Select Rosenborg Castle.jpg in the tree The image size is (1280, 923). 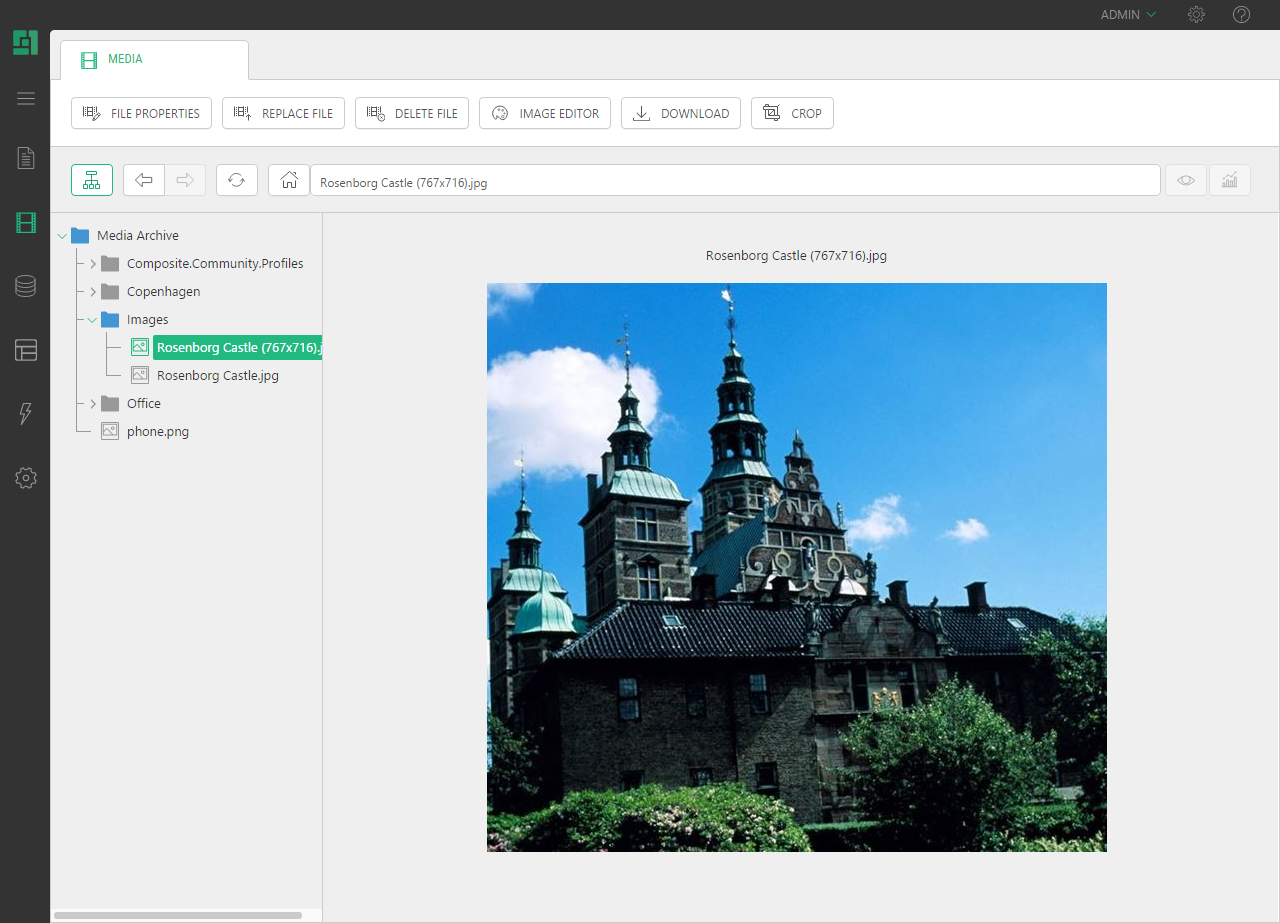click(x=217, y=376)
